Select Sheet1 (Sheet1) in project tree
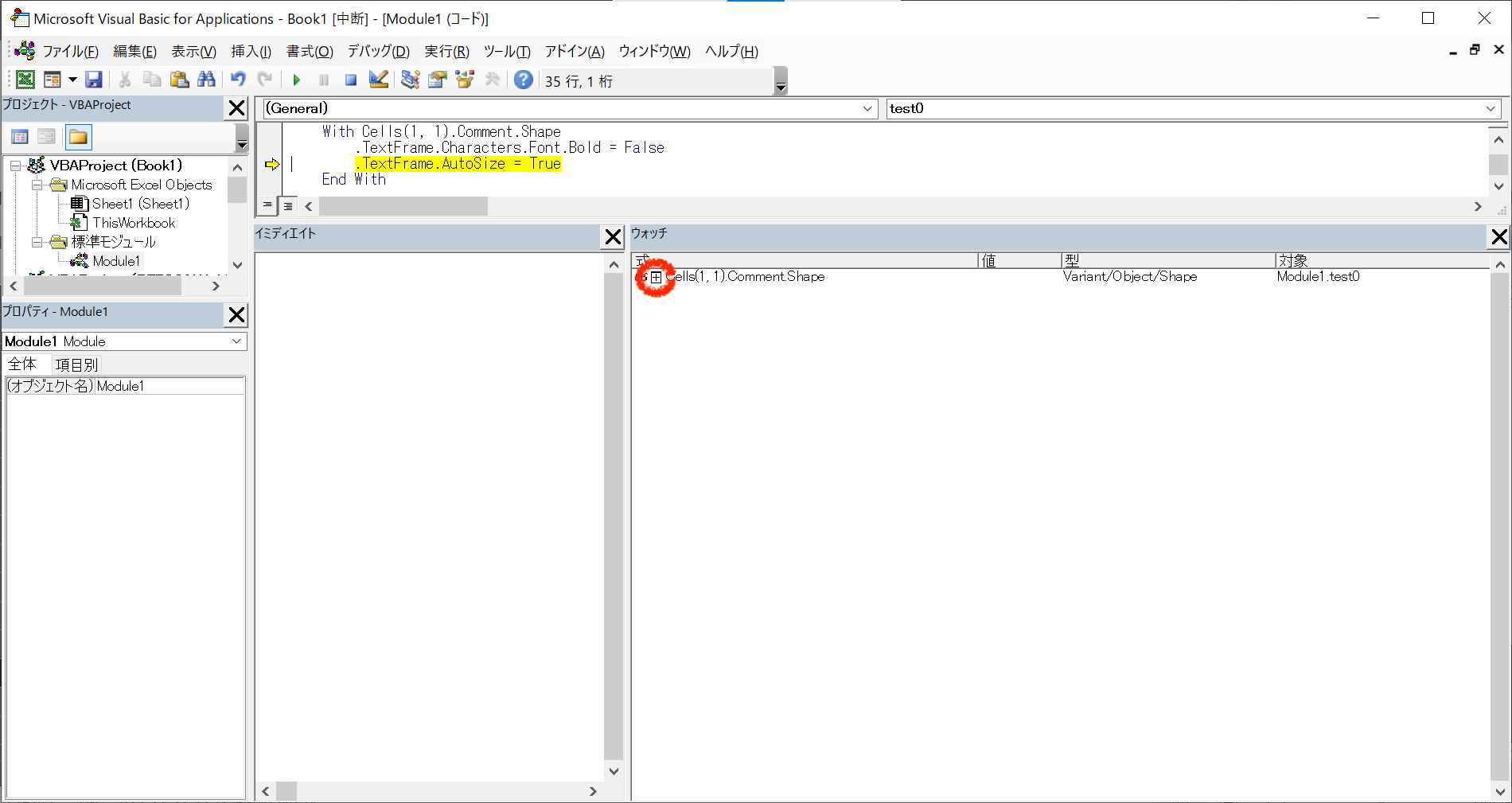This screenshot has width=1512, height=803. tap(140, 204)
